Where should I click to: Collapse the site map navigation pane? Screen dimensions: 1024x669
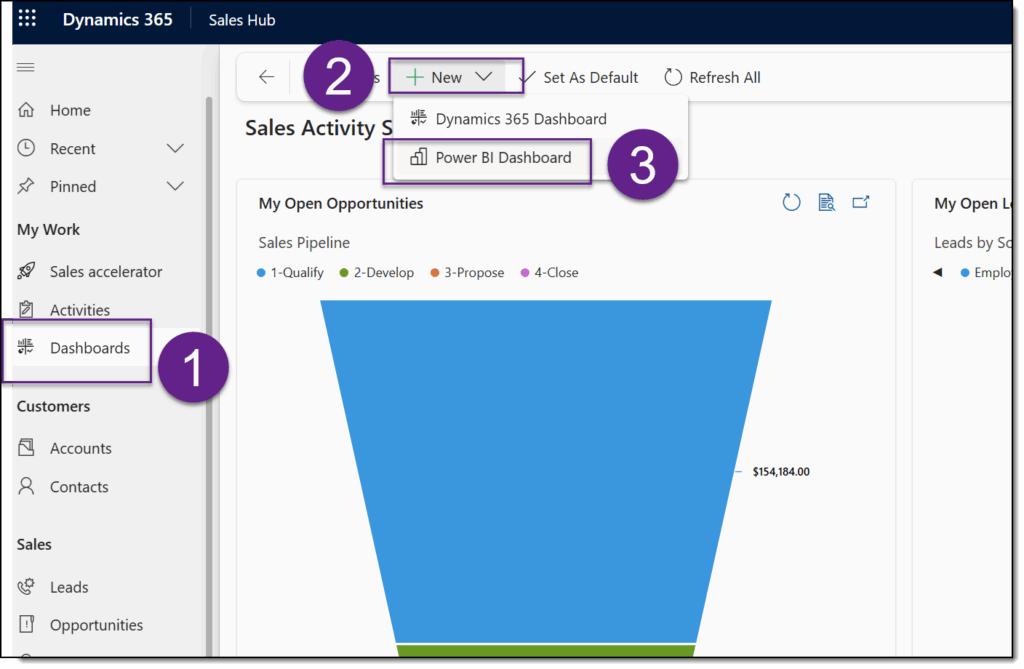pos(27,66)
